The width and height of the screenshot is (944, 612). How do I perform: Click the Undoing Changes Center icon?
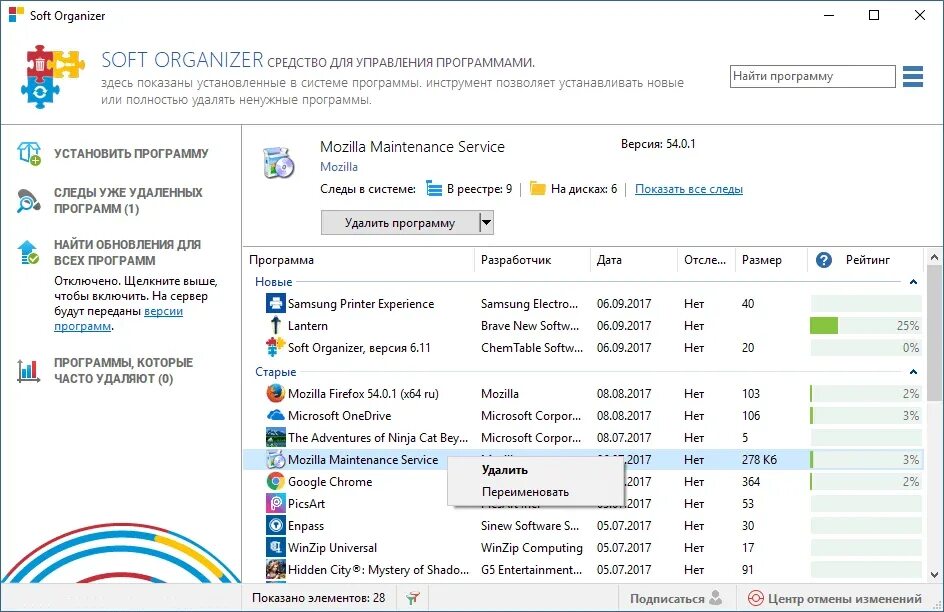click(x=755, y=598)
